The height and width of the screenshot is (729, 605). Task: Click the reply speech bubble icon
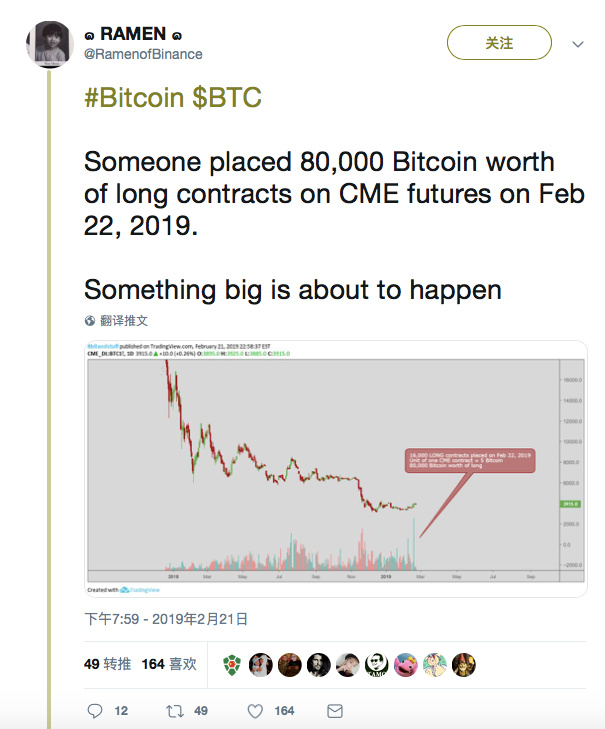pos(95,711)
